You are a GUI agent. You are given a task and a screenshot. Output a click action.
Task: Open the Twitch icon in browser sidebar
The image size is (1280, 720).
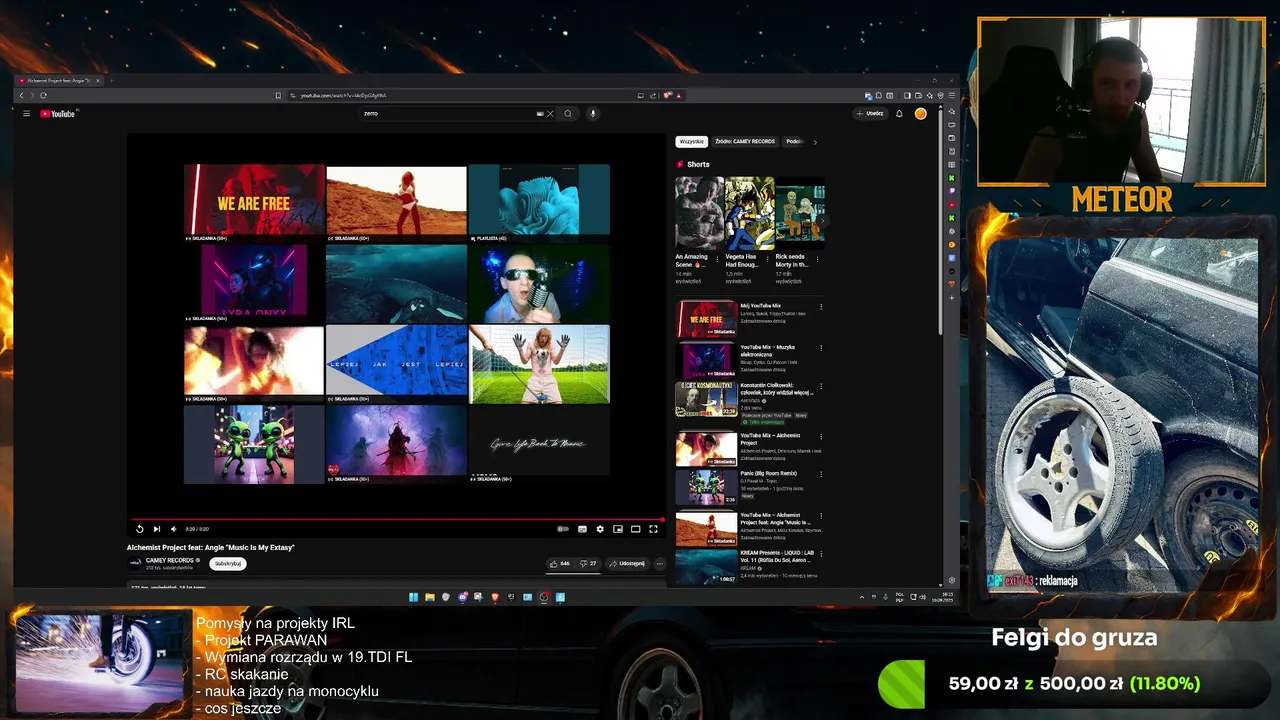tap(951, 191)
